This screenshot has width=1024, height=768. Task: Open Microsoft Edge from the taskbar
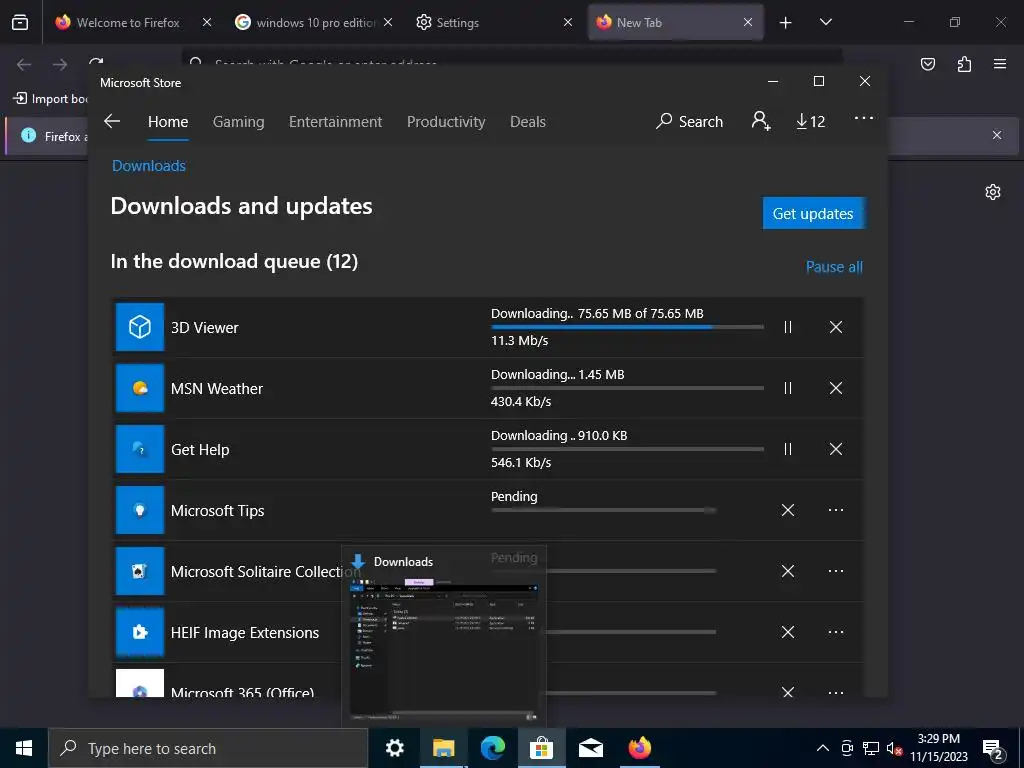[x=492, y=748]
